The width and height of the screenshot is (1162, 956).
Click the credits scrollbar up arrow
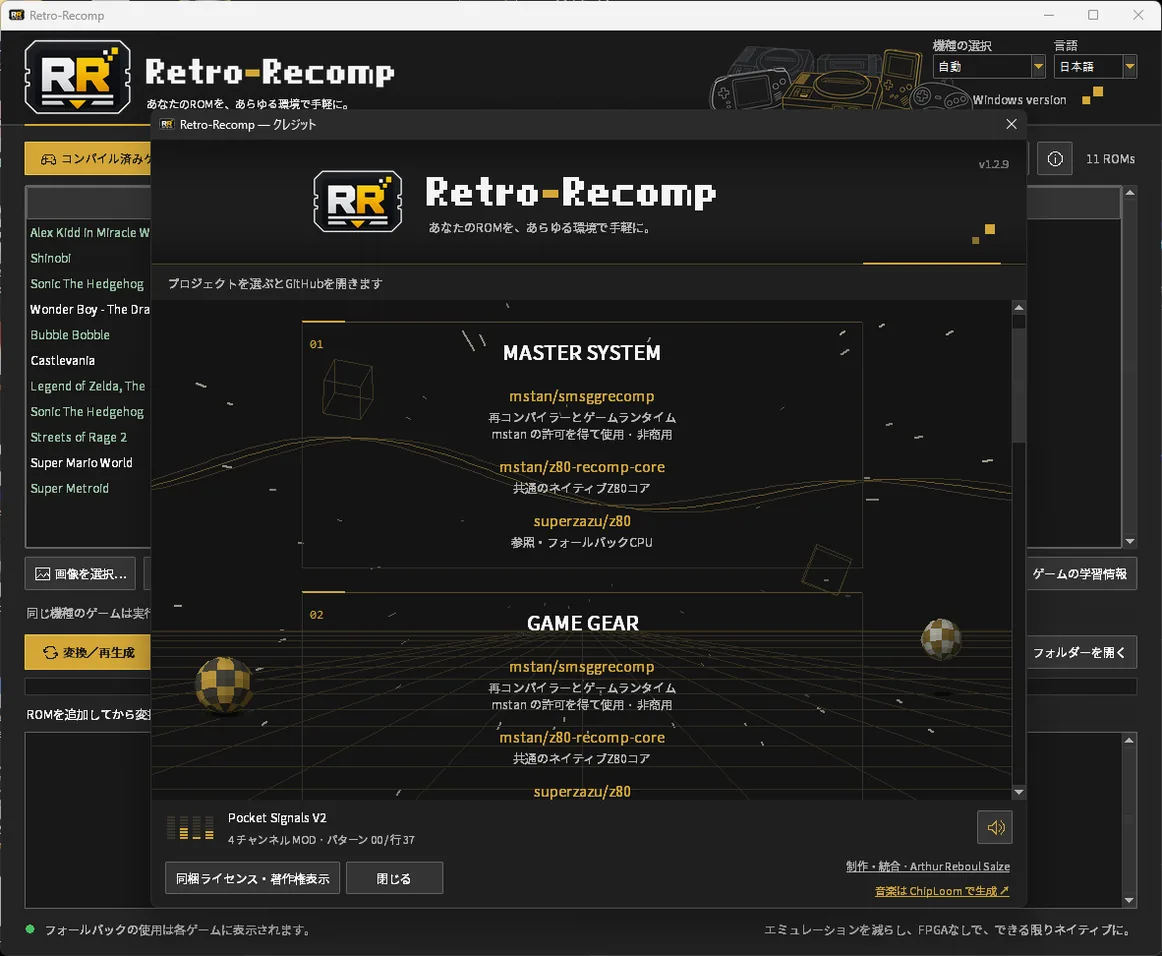point(1019,307)
